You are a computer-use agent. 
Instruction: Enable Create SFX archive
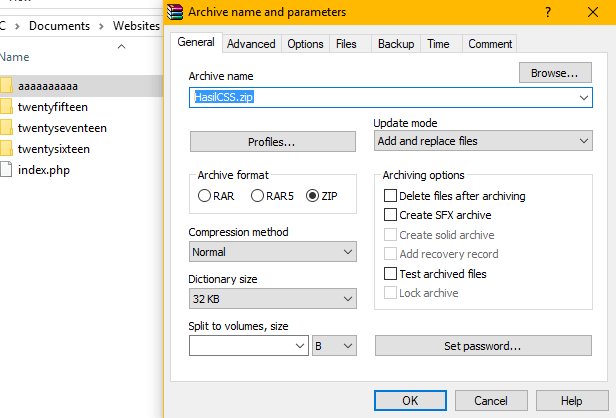390,214
